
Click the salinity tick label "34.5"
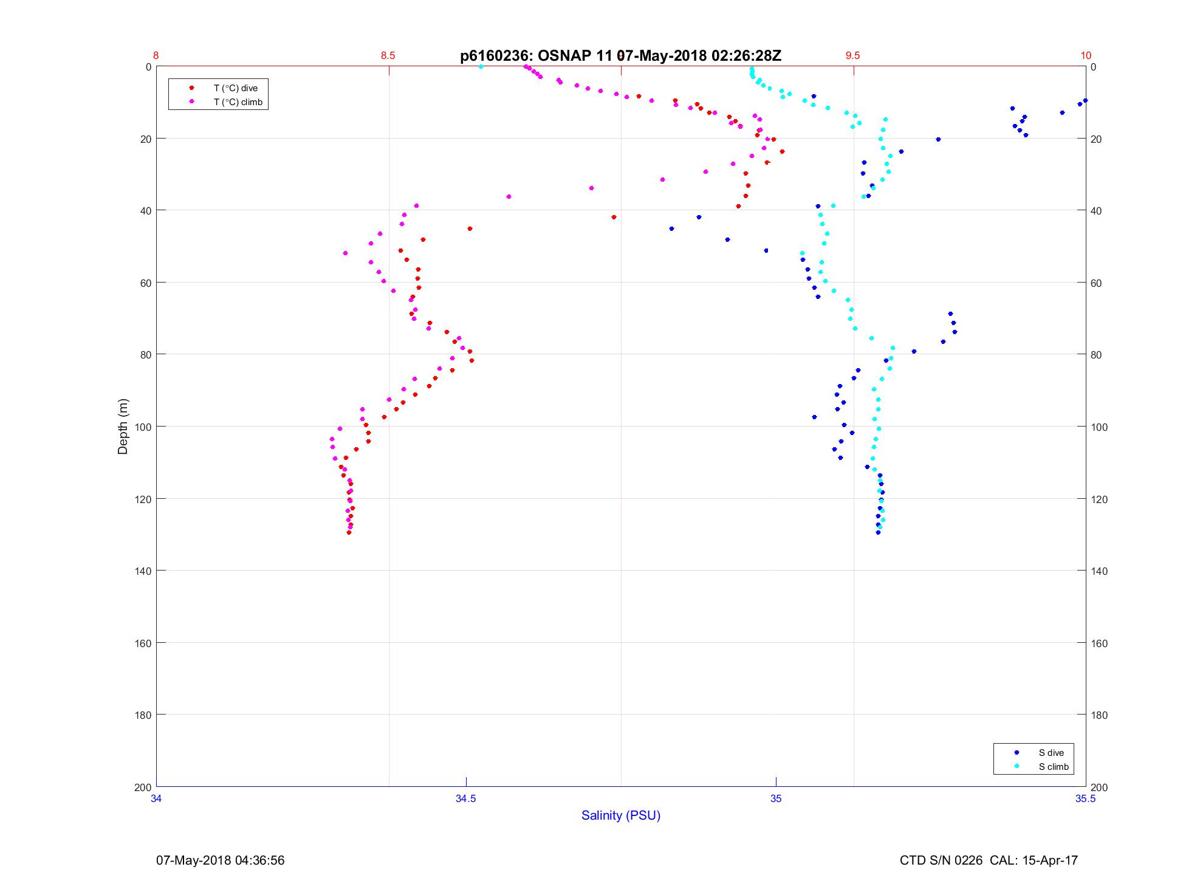point(466,798)
